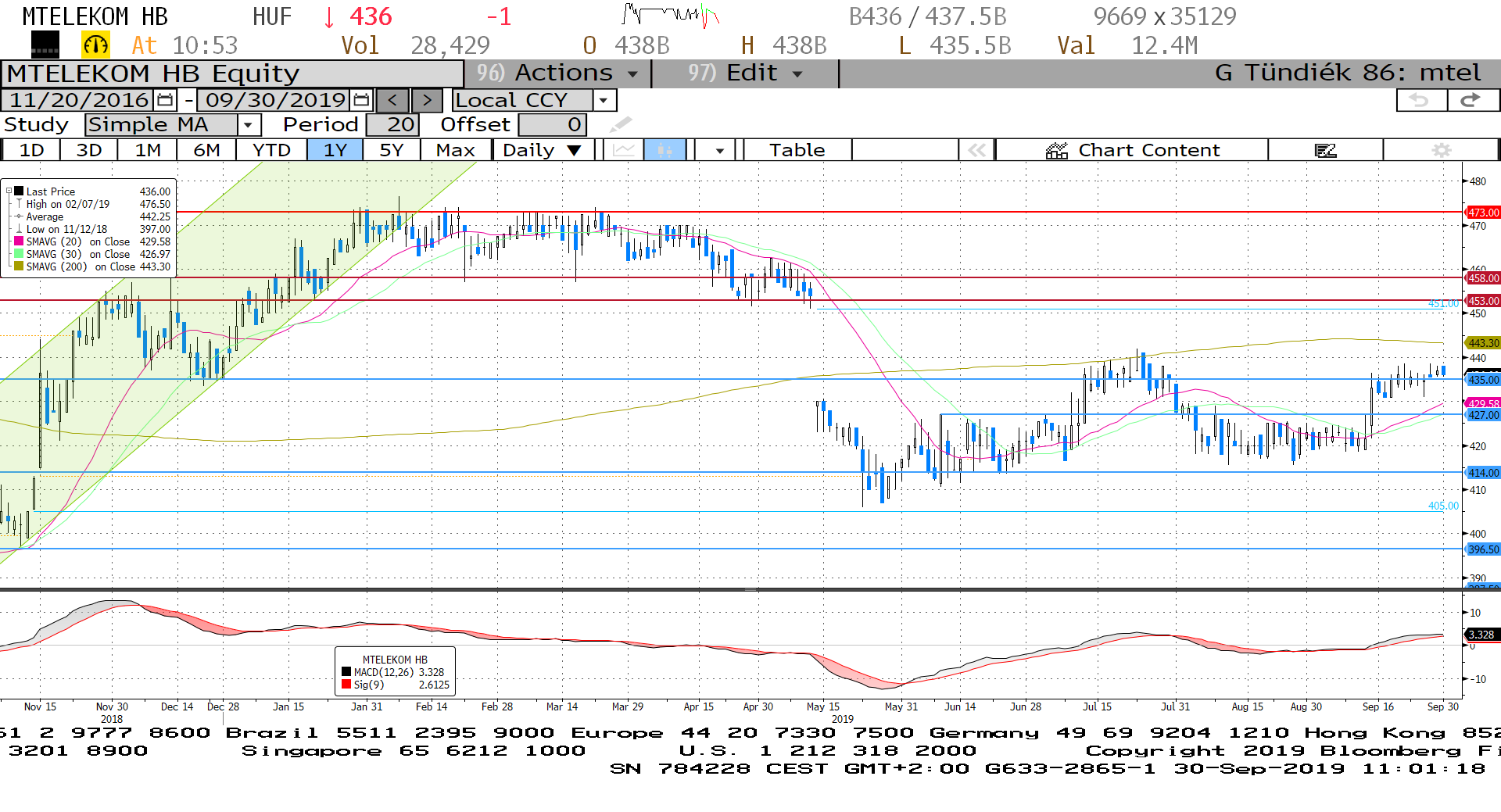Viewport: 1501px width, 812px height.
Task: Click the blue 435.00 price level label
Action: pyautogui.click(x=1482, y=379)
